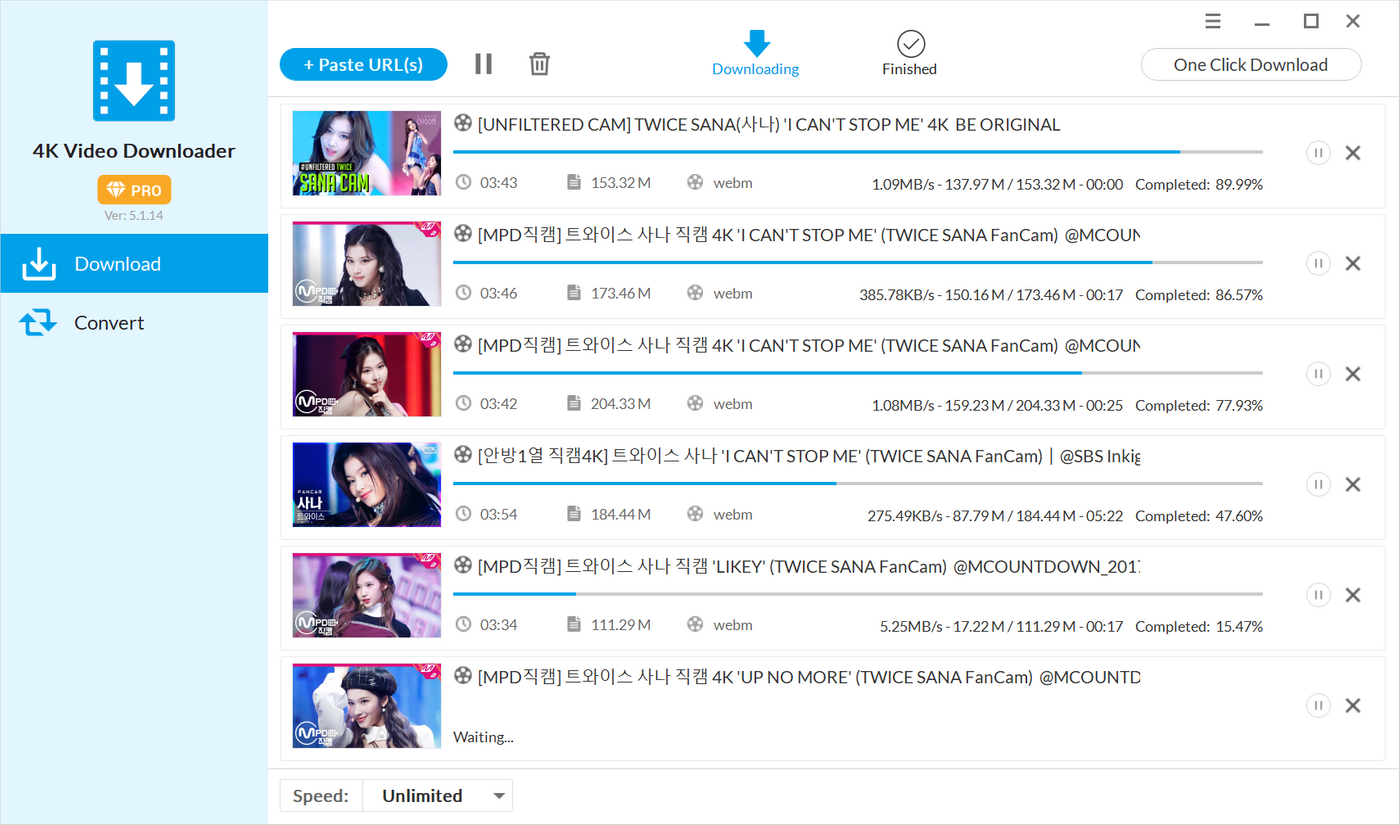
Task: Click the clock icon next to 03:43
Action: coord(463,183)
